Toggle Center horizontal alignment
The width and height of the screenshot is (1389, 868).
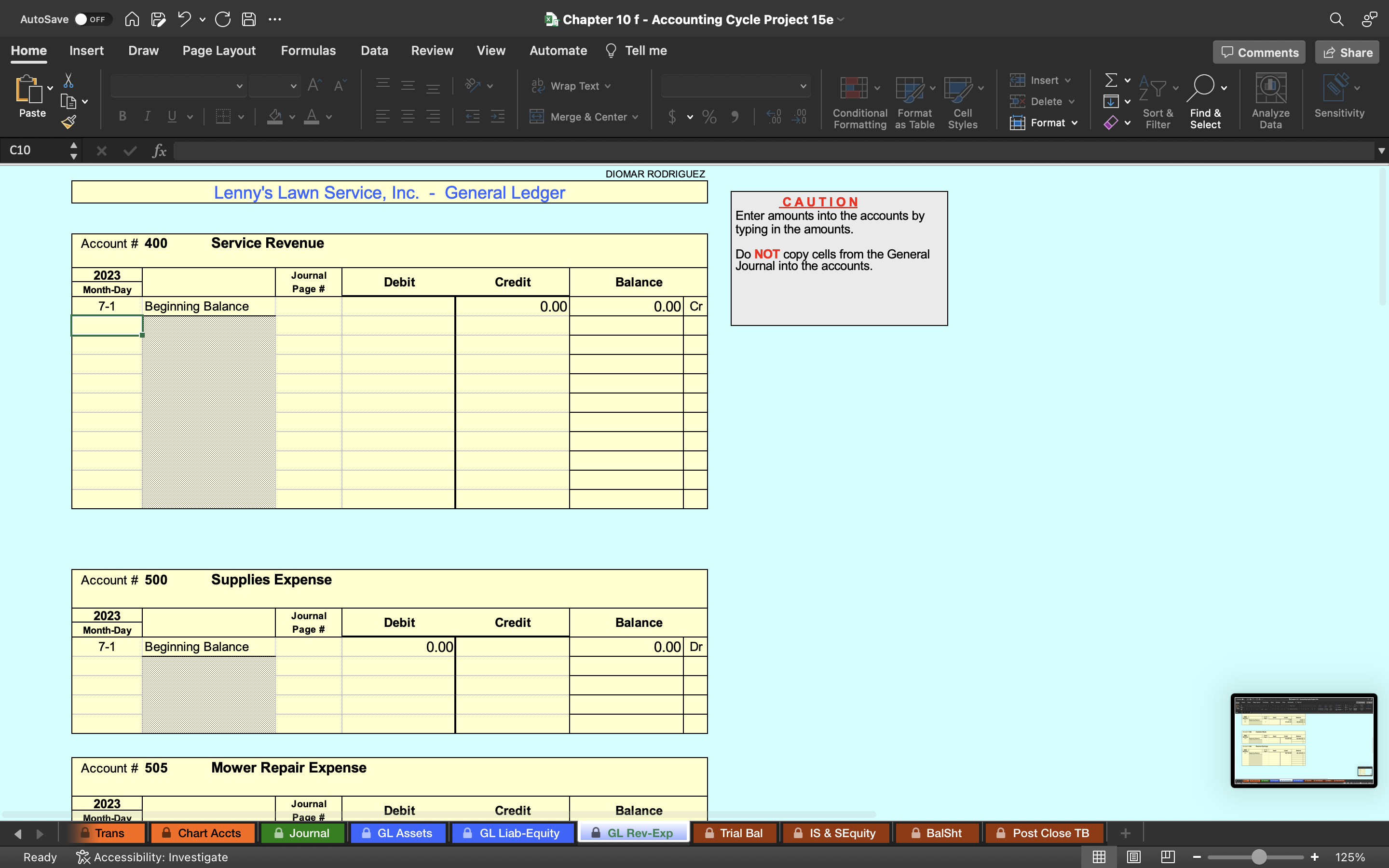(x=408, y=117)
